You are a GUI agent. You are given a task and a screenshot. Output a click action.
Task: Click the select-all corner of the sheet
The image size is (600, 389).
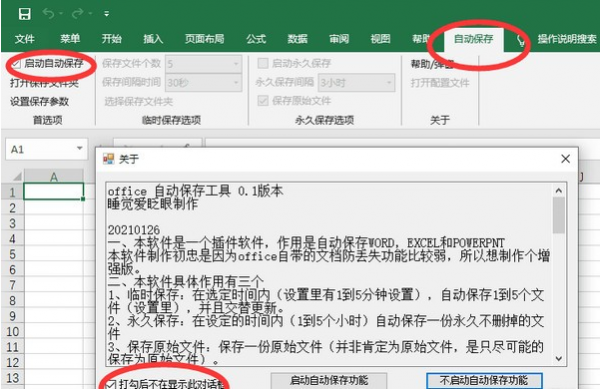17,177
